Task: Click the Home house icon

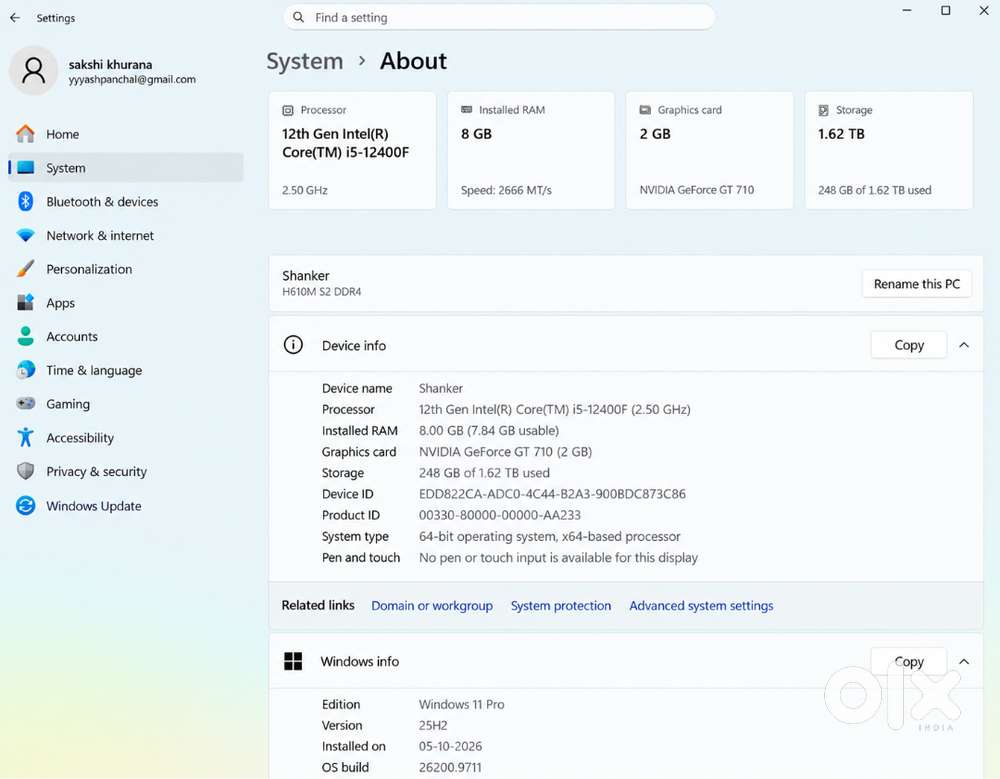Action: (x=26, y=134)
